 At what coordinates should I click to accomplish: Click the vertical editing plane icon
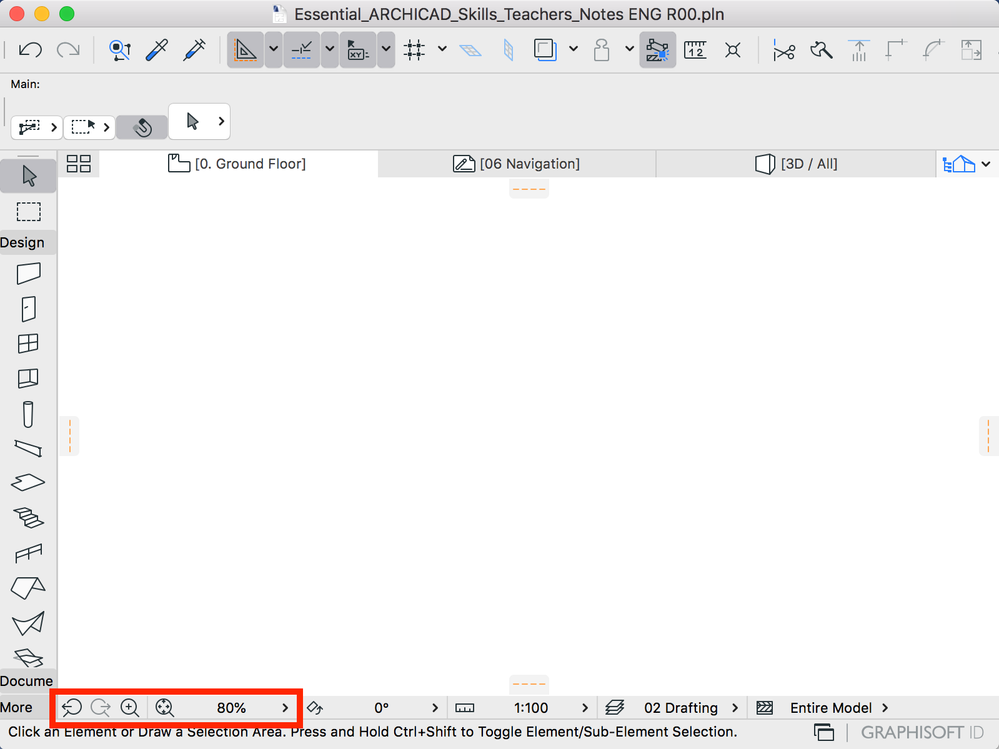click(x=508, y=50)
